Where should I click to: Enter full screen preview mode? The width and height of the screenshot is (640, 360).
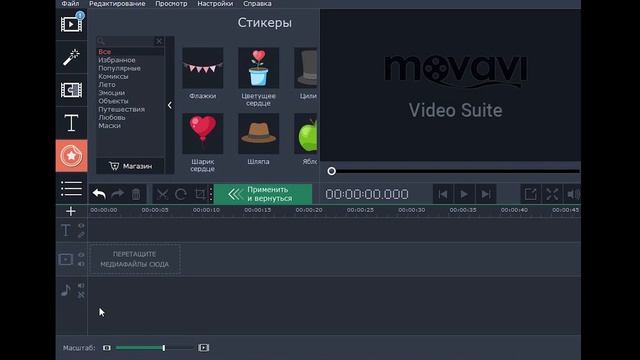[x=552, y=194]
